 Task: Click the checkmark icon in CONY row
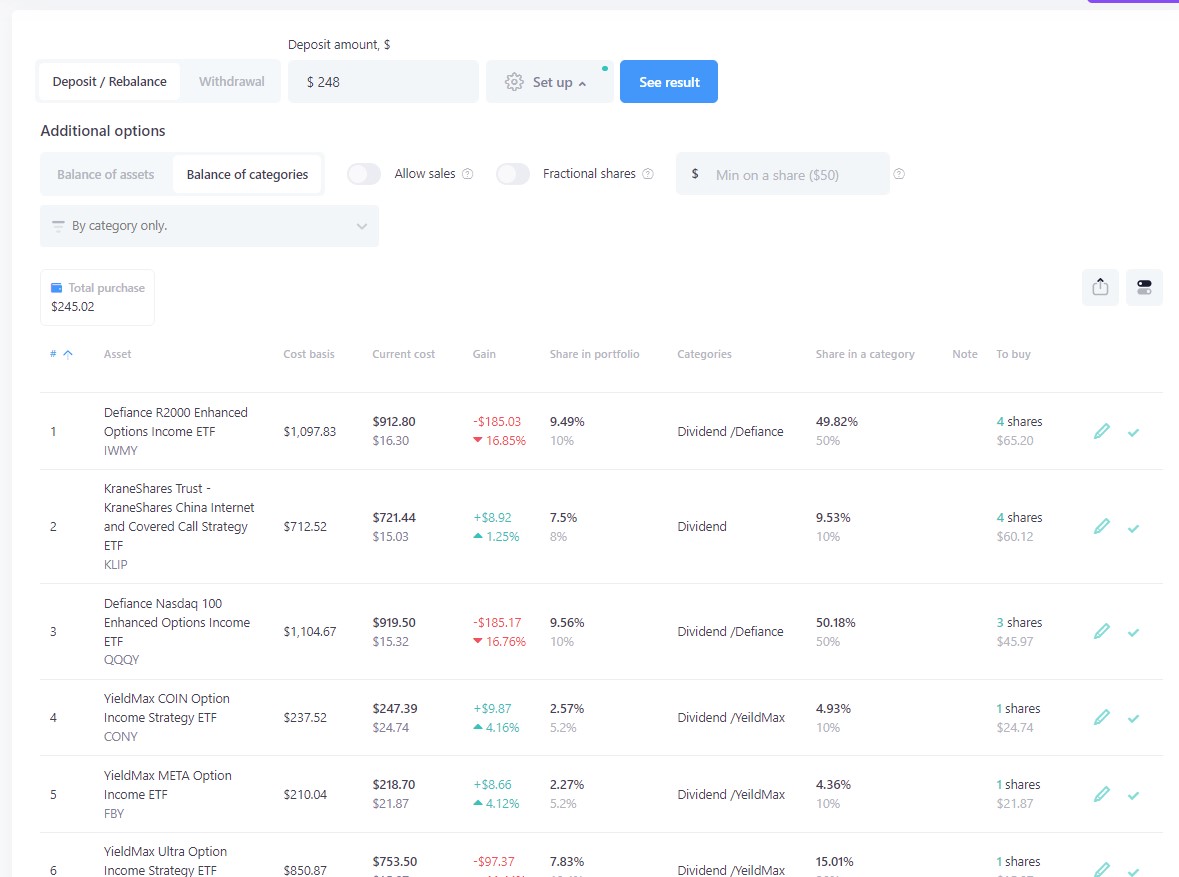[1133, 719]
